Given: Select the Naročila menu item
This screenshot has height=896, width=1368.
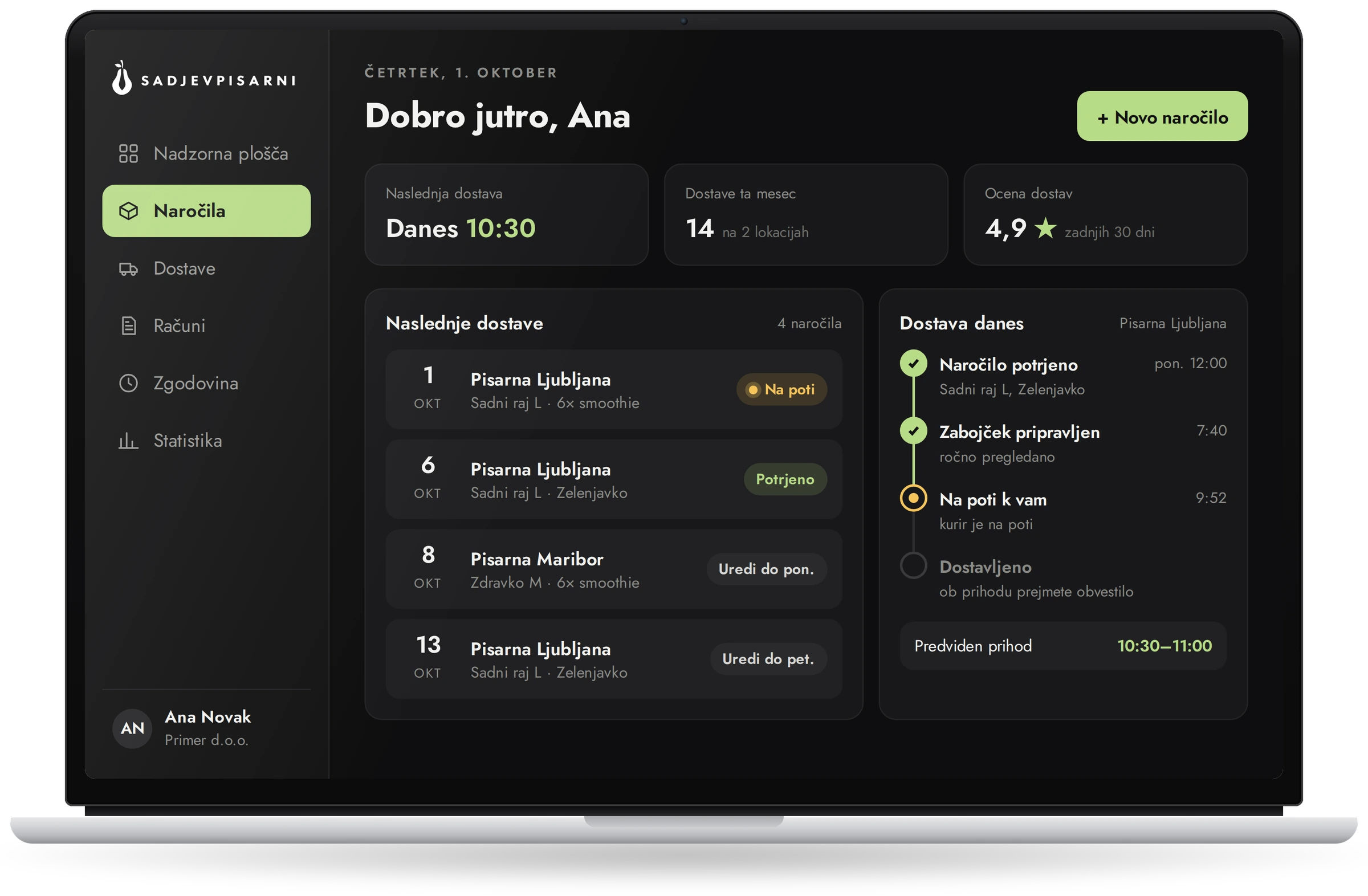Looking at the screenshot, I should point(206,211).
